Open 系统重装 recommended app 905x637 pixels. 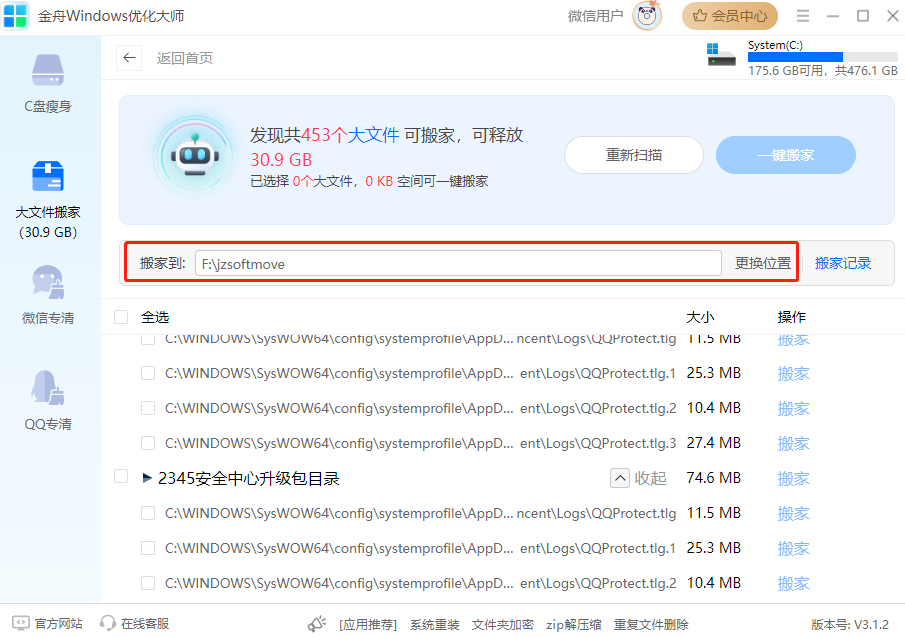435,624
